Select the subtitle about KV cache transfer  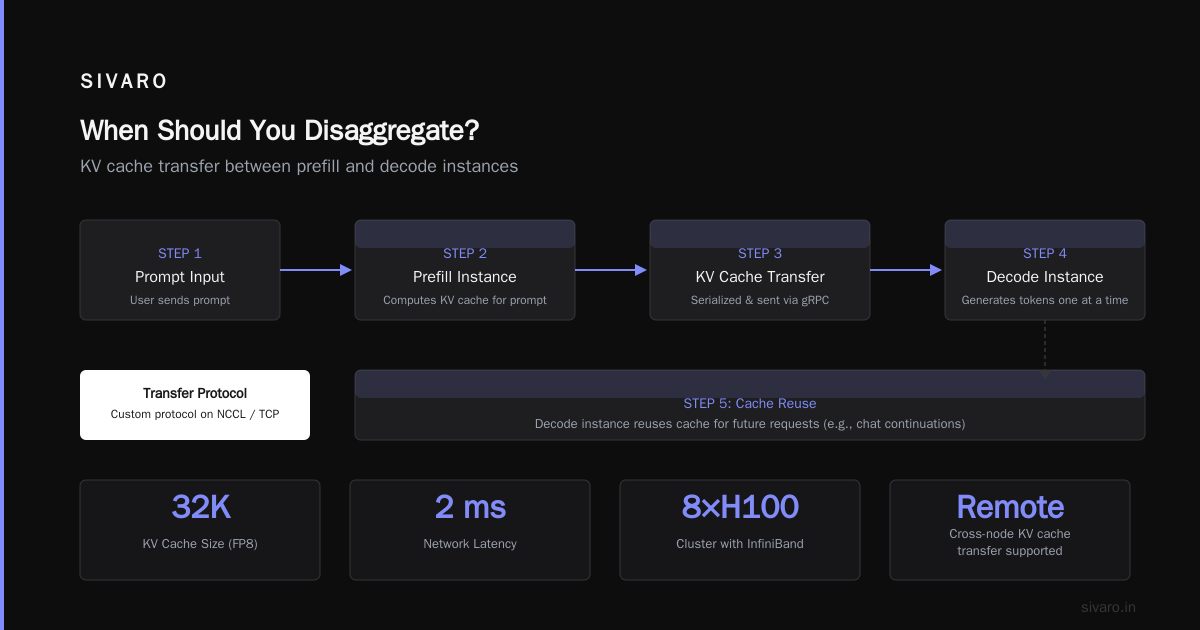[299, 166]
